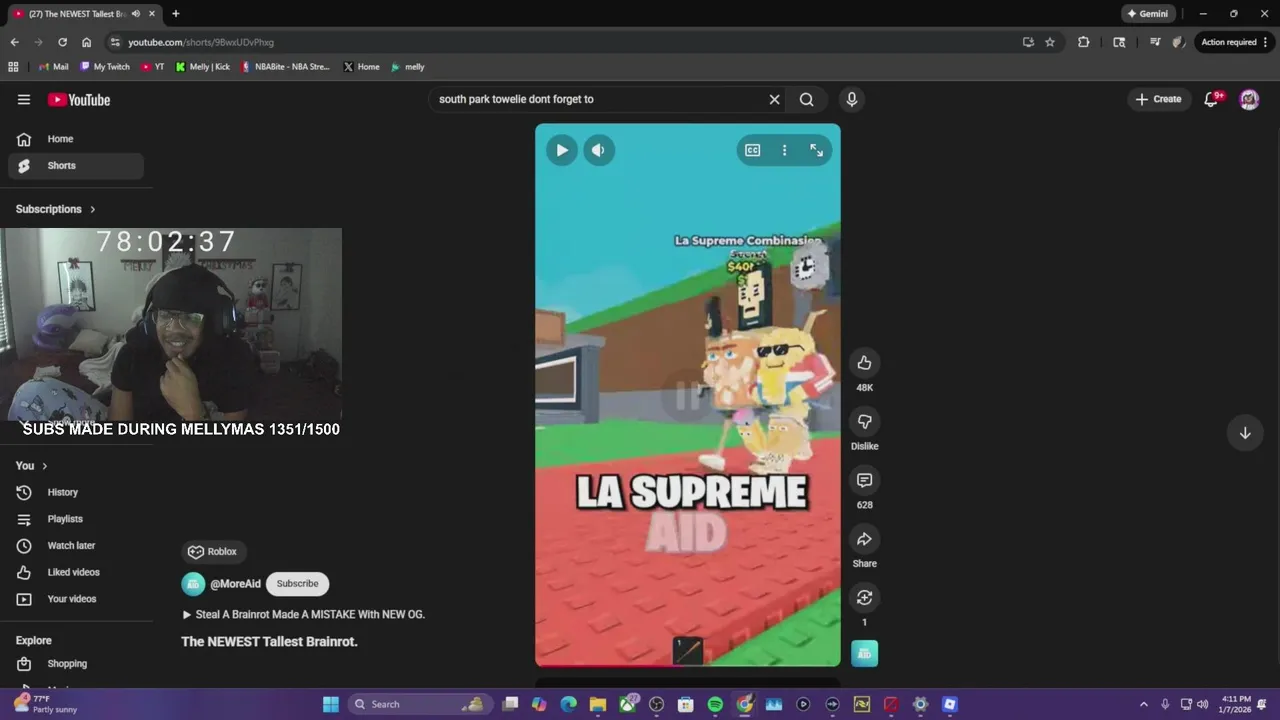Open Playlists in the sidebar
This screenshot has height=720, width=1280.
(x=75, y=519)
